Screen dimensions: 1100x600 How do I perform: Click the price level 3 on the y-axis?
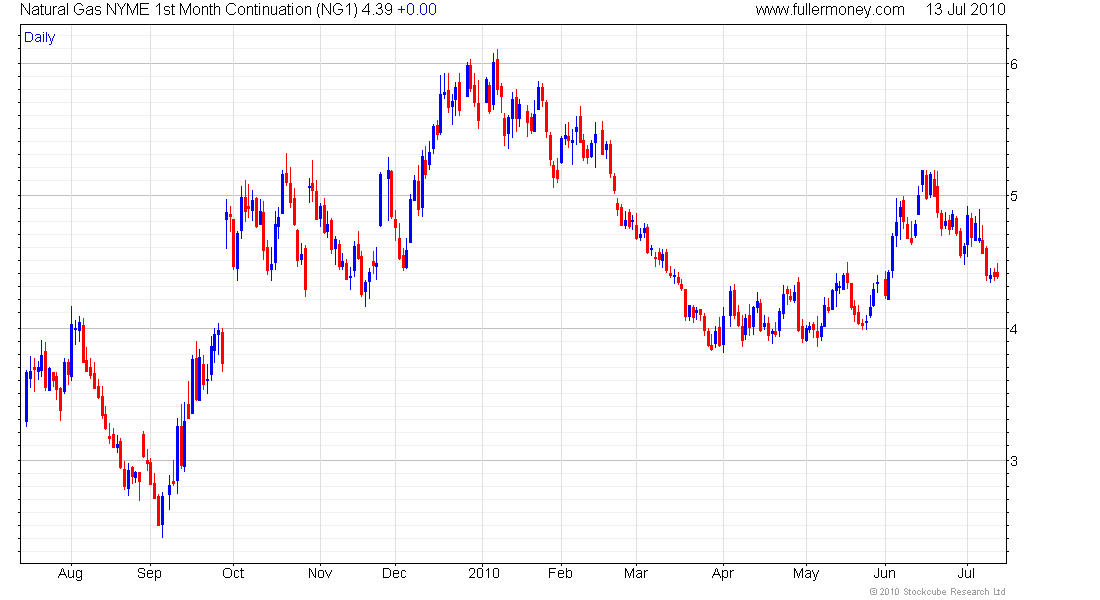tap(1014, 461)
